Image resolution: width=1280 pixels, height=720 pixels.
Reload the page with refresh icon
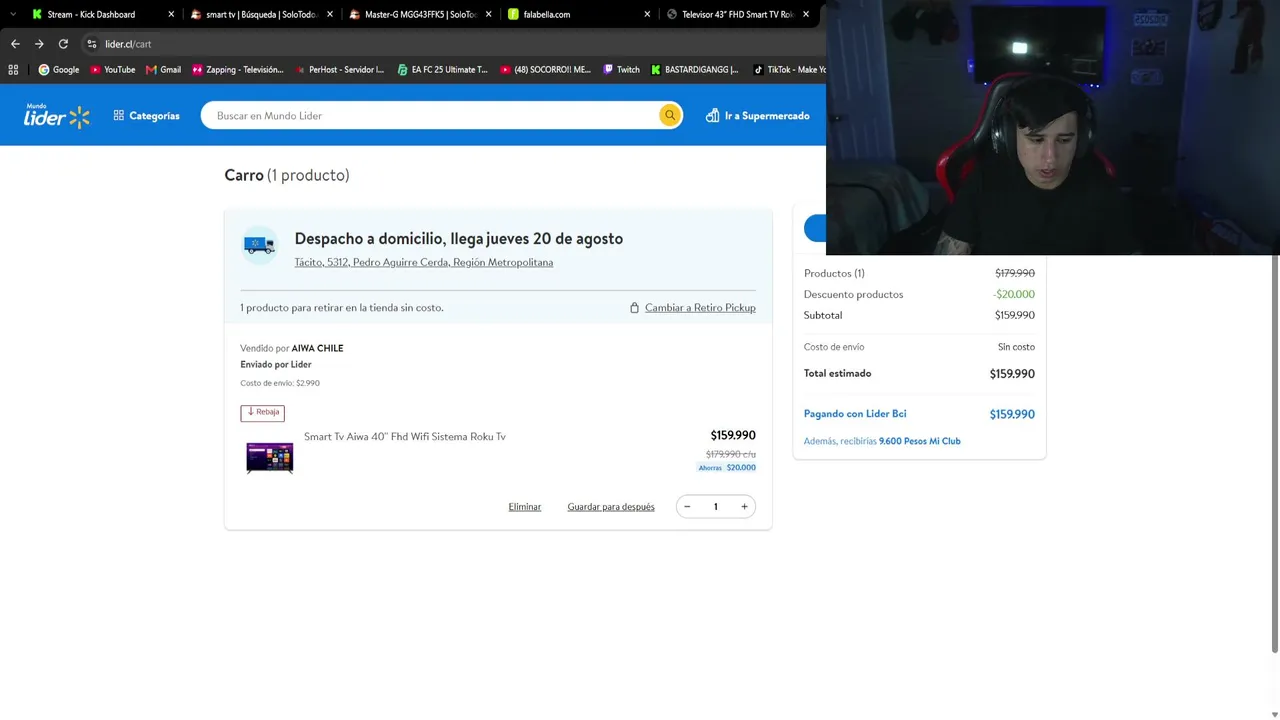(63, 44)
